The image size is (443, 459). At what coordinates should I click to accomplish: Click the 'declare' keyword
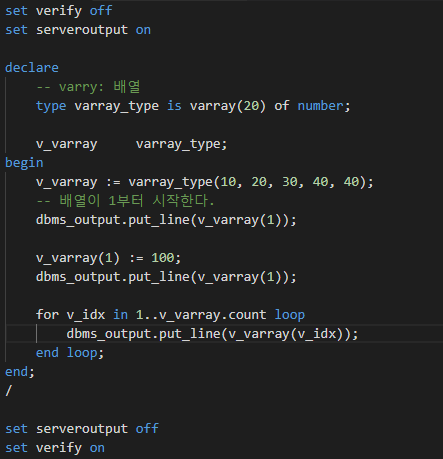click(32, 68)
